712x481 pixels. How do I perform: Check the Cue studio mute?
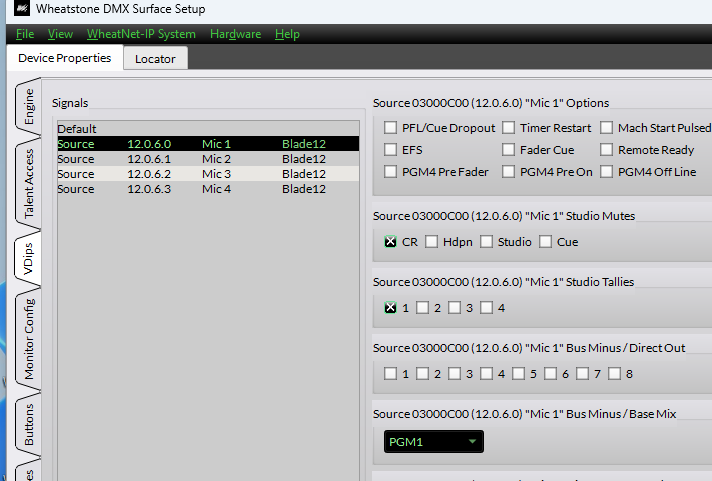[x=545, y=242]
